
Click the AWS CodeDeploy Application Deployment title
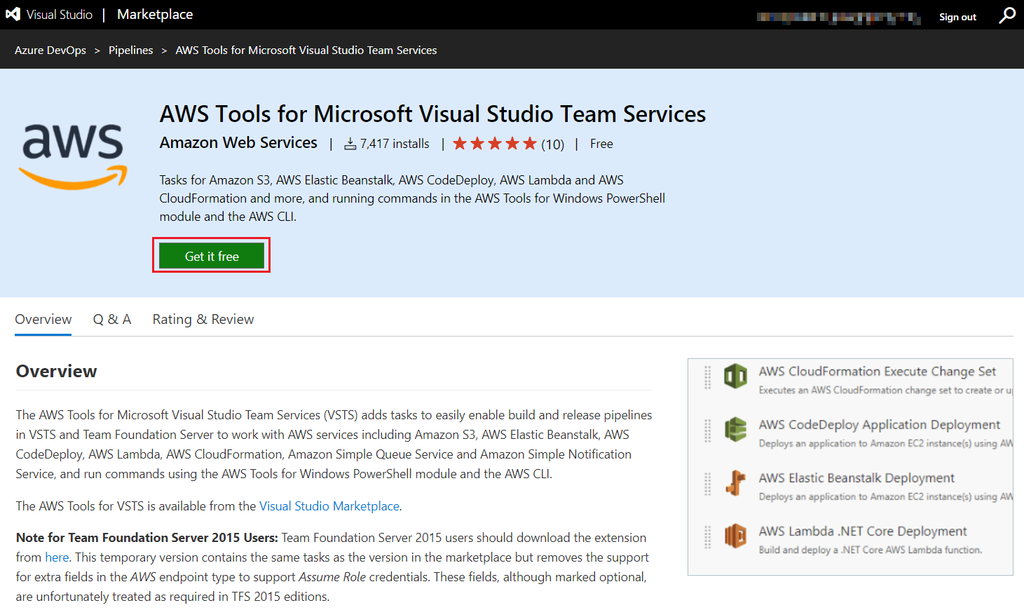click(x=879, y=425)
